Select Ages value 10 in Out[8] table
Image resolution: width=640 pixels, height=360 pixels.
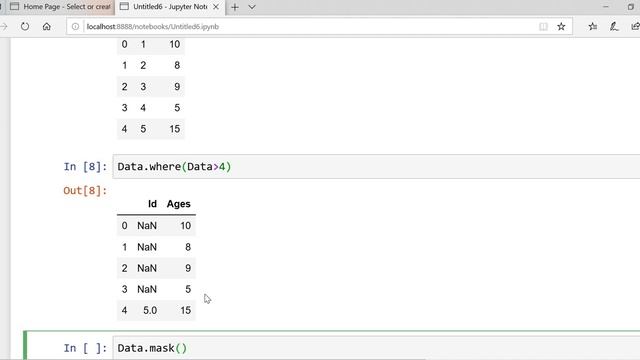coord(185,226)
